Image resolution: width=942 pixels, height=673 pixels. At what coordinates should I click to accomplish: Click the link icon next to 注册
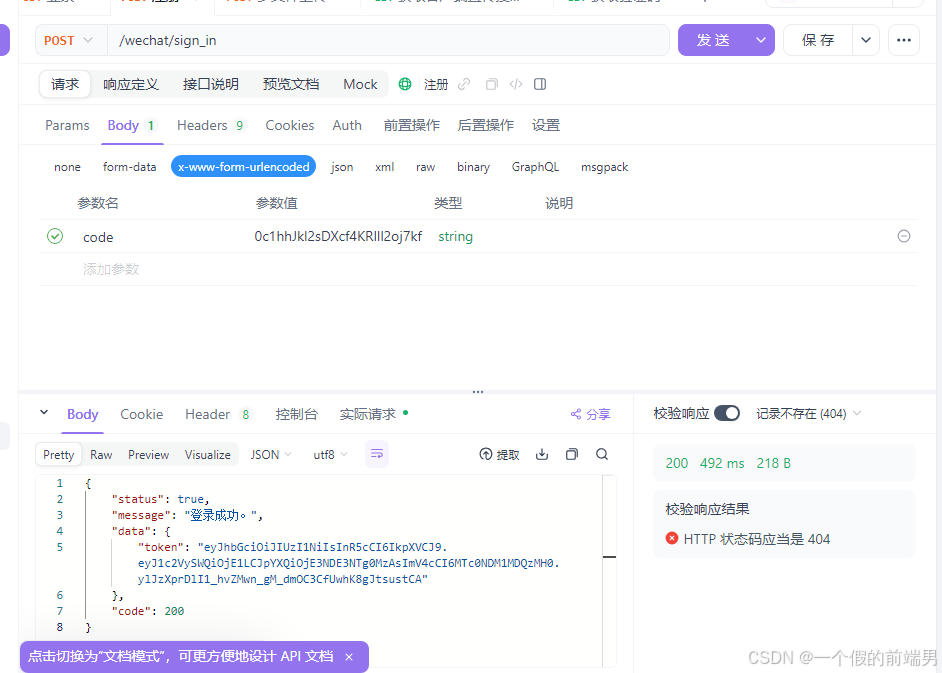[464, 84]
